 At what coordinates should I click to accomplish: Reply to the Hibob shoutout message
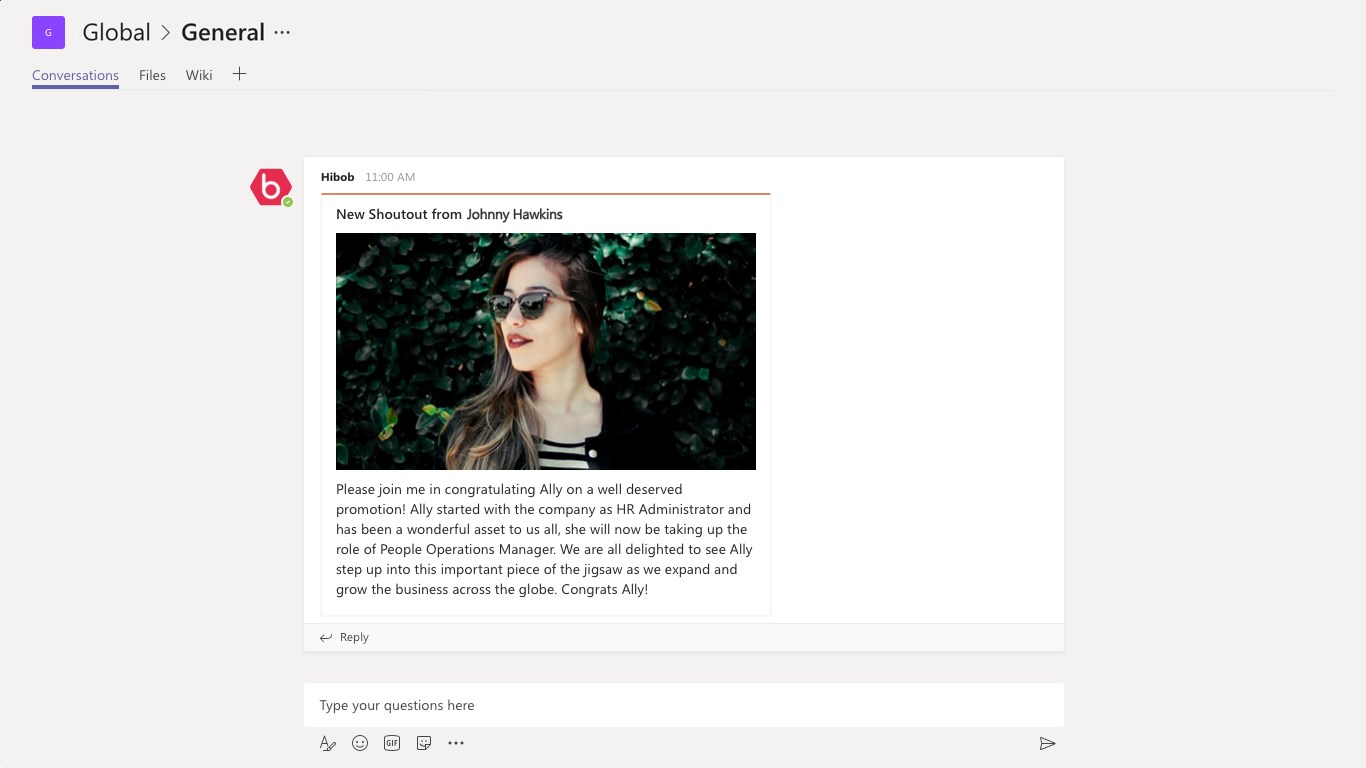point(344,637)
